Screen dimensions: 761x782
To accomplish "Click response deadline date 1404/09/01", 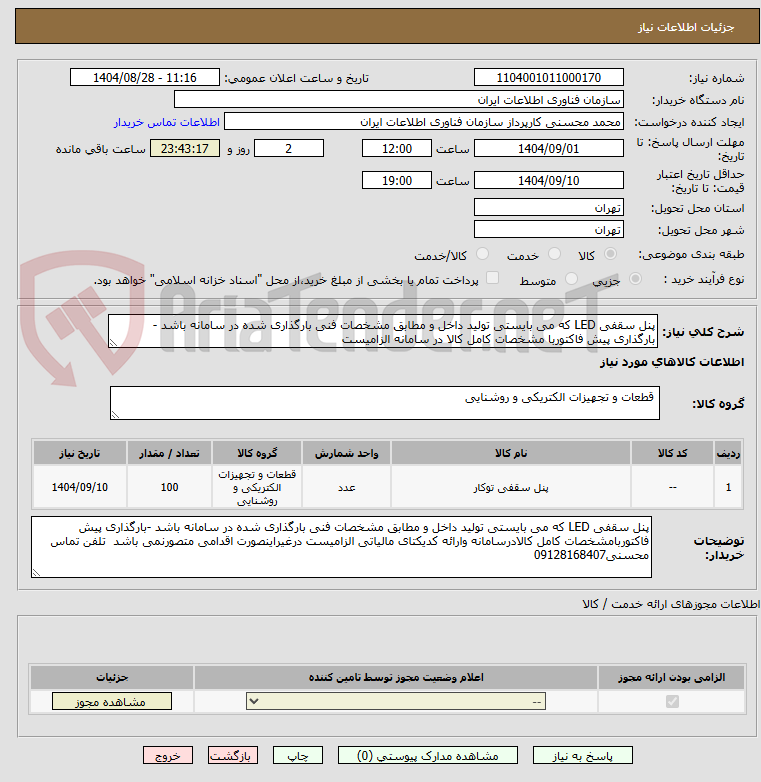I will (x=549, y=149).
